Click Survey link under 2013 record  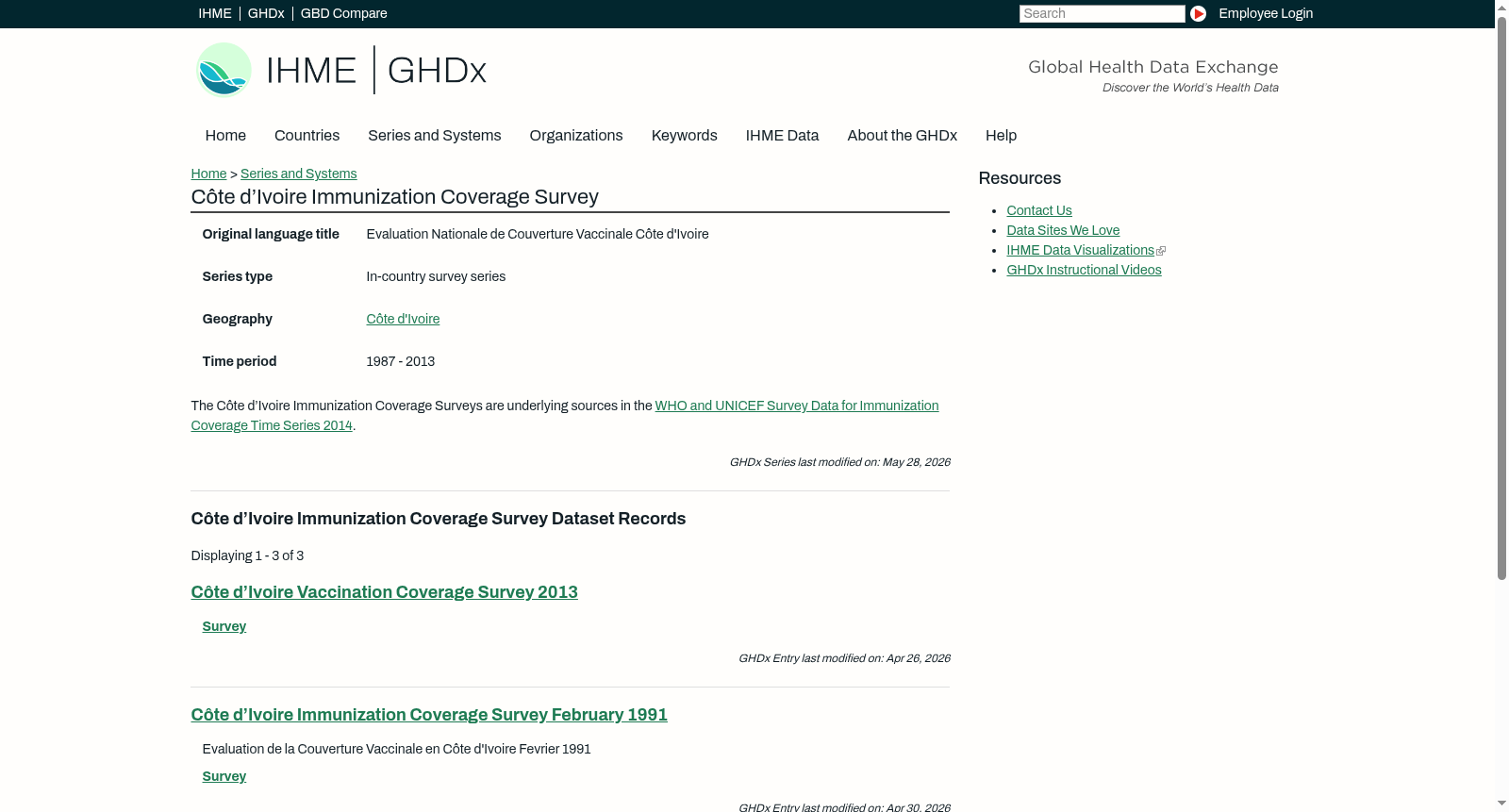coord(224,626)
